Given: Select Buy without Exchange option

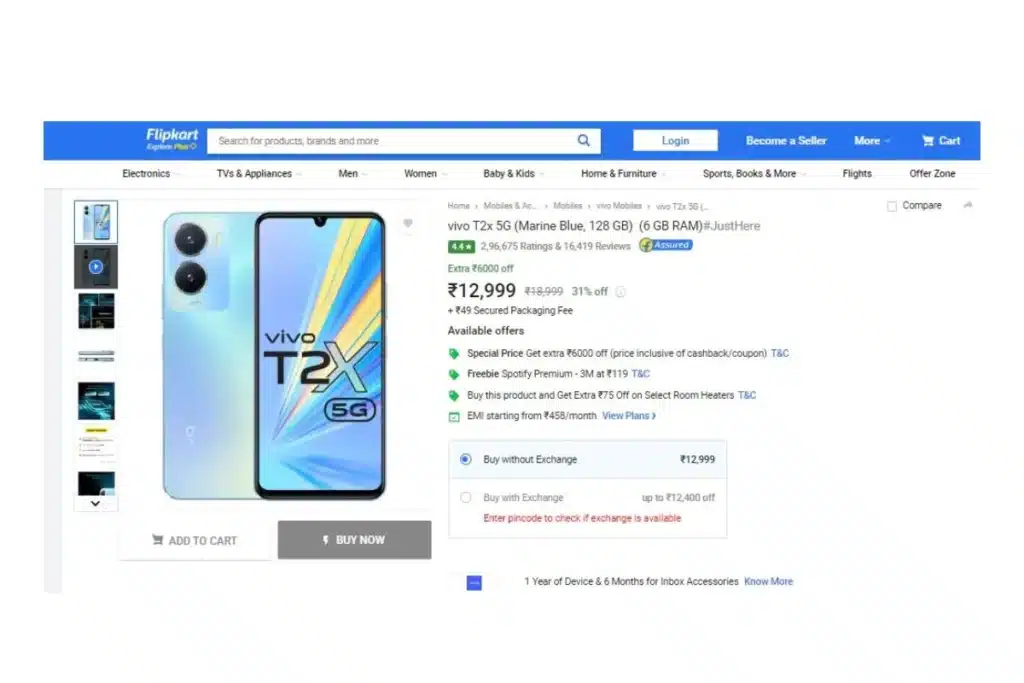Looking at the screenshot, I should coord(466,459).
